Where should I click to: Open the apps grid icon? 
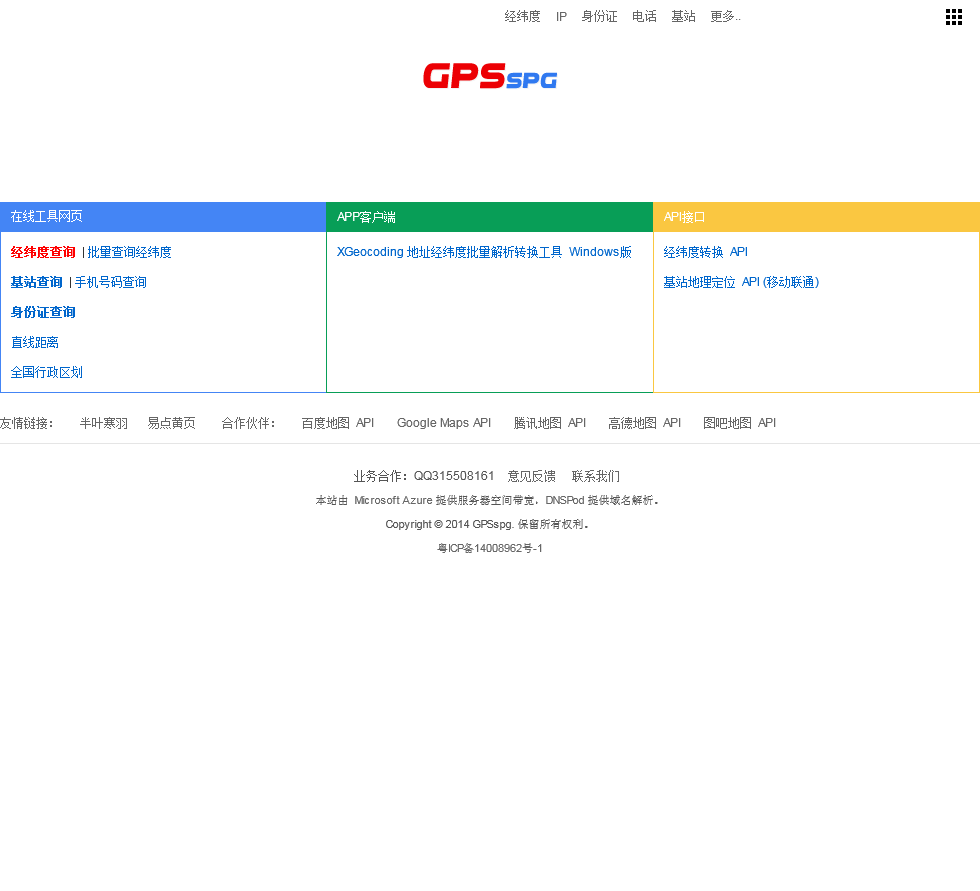pos(954,17)
